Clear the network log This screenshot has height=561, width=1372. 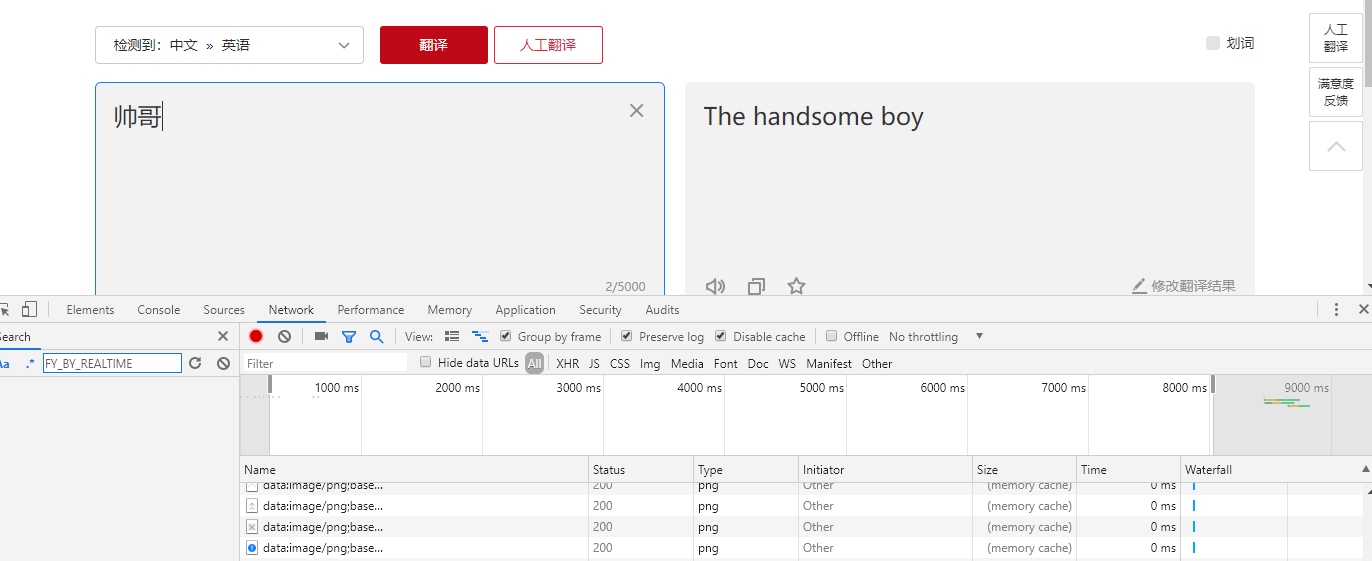284,337
